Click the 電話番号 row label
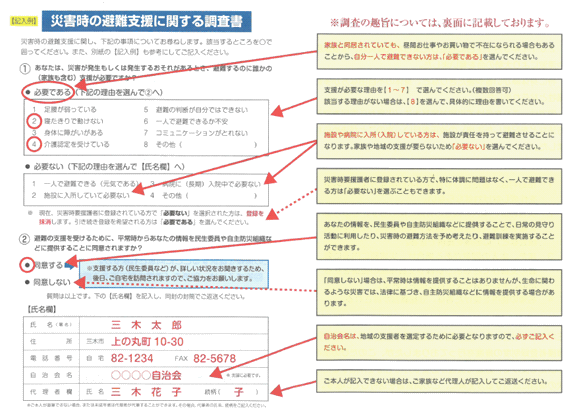This screenshot has width=584, height=413. coord(51,358)
